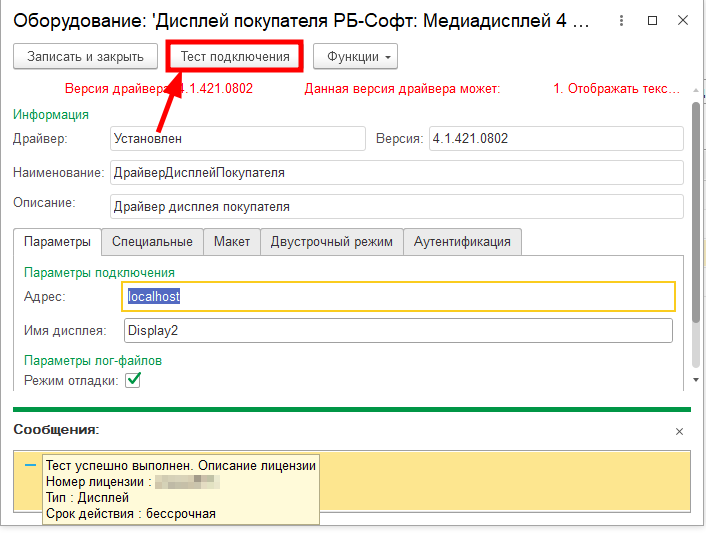This screenshot has width=706, height=539.
Task: Select the Двустрочный режим tab
Action: coord(332,241)
